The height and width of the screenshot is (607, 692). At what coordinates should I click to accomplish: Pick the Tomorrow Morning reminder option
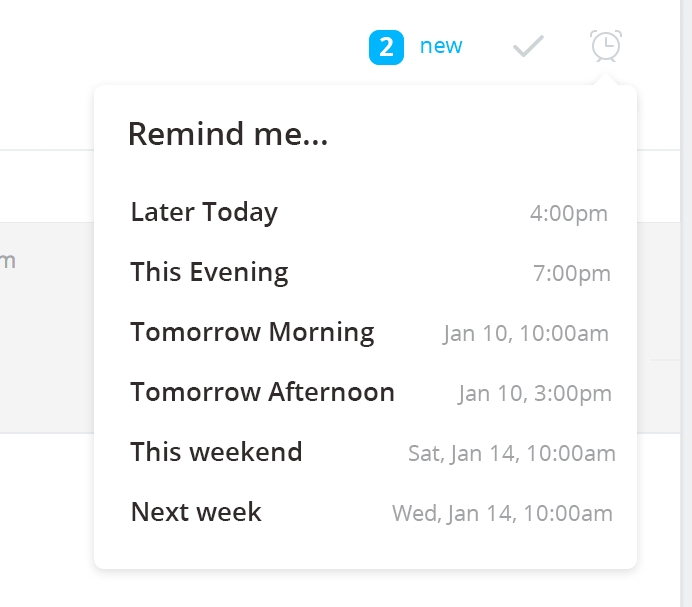365,332
